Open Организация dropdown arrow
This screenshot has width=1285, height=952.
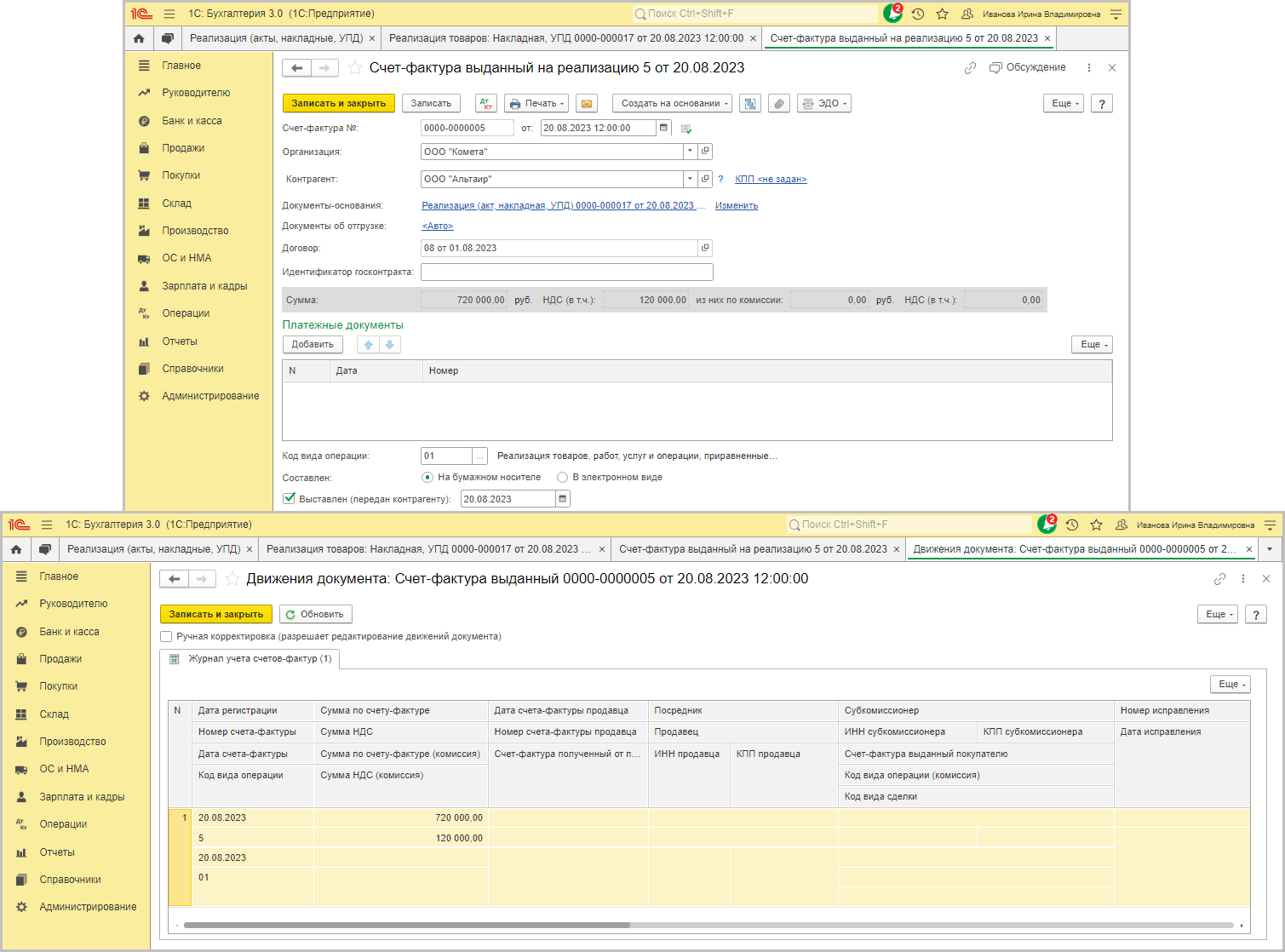[x=690, y=152]
